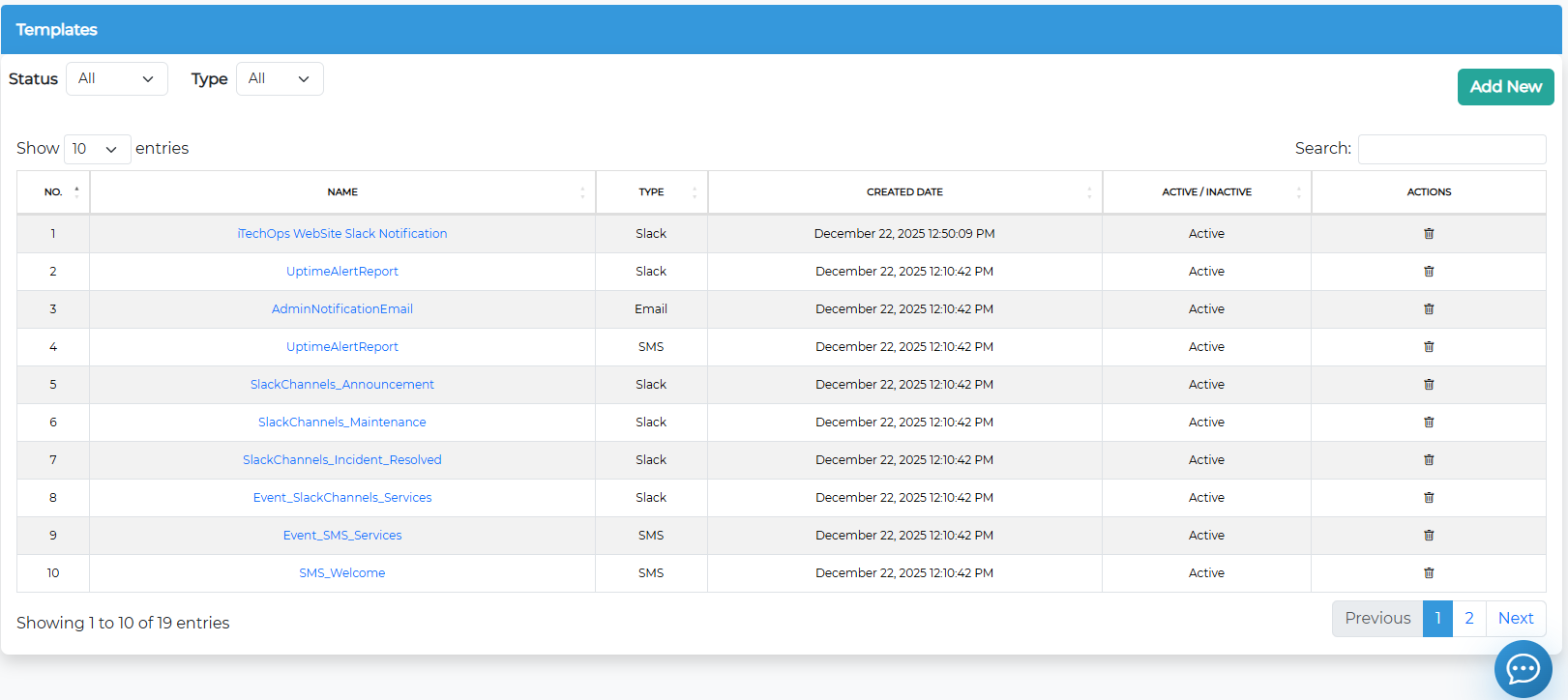
Task: Click trash icon in row 4 UptimeAlertReport SMS
Action: (1429, 347)
